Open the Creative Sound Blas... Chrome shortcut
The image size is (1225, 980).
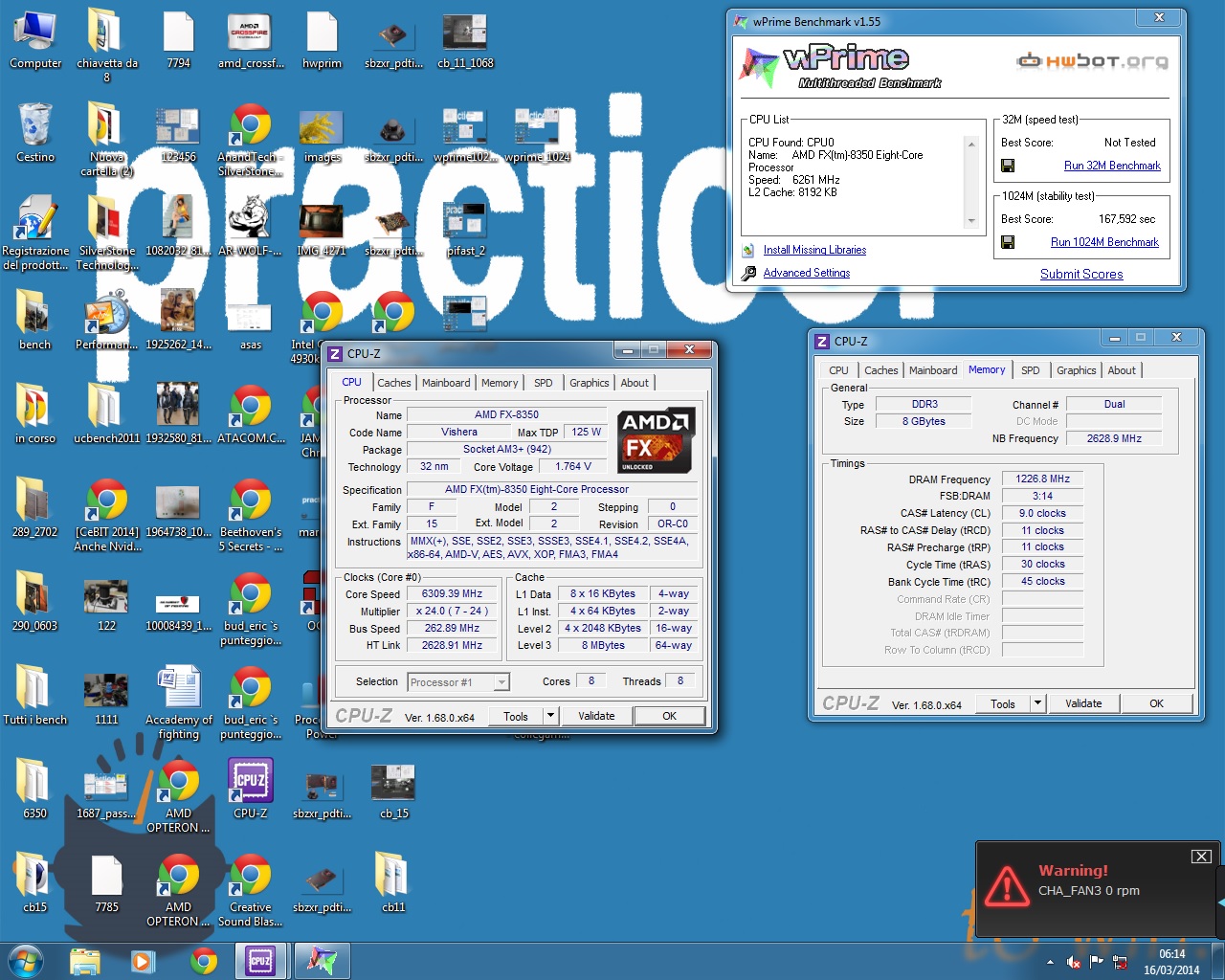pyautogui.click(x=250, y=890)
